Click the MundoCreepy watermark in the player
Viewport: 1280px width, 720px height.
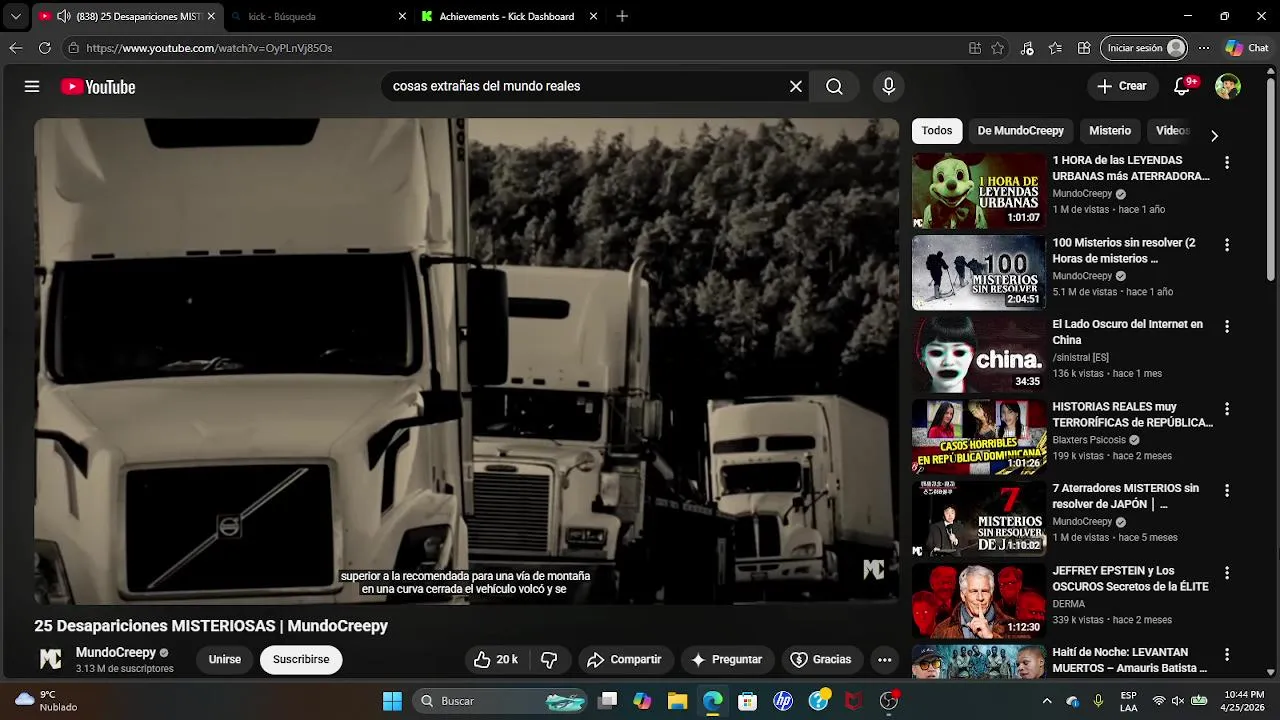(x=874, y=569)
